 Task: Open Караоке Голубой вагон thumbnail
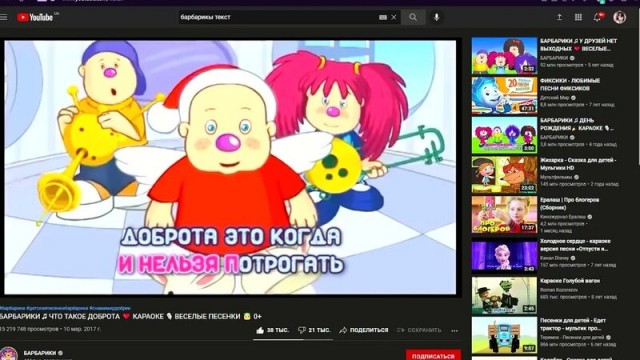[x=504, y=296]
